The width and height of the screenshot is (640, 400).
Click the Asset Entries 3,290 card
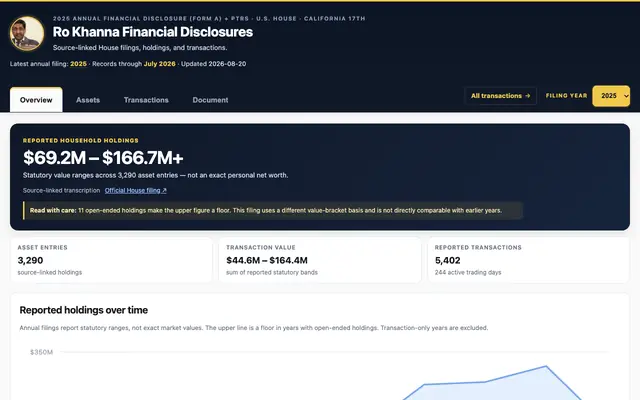point(111,260)
